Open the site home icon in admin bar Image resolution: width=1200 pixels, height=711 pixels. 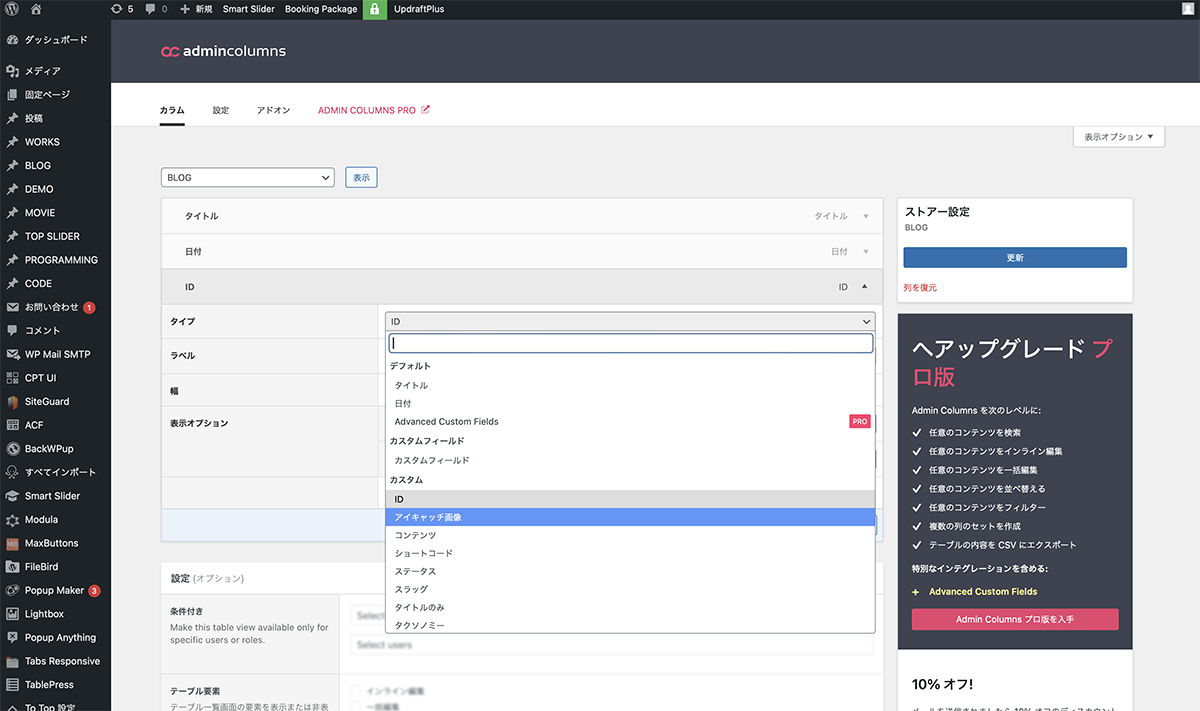[36, 9]
